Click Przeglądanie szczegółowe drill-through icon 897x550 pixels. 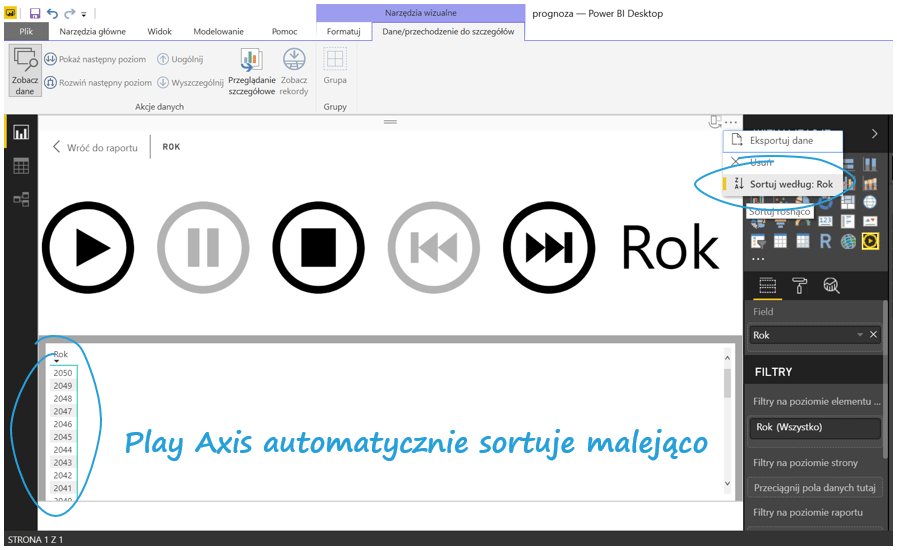251,71
